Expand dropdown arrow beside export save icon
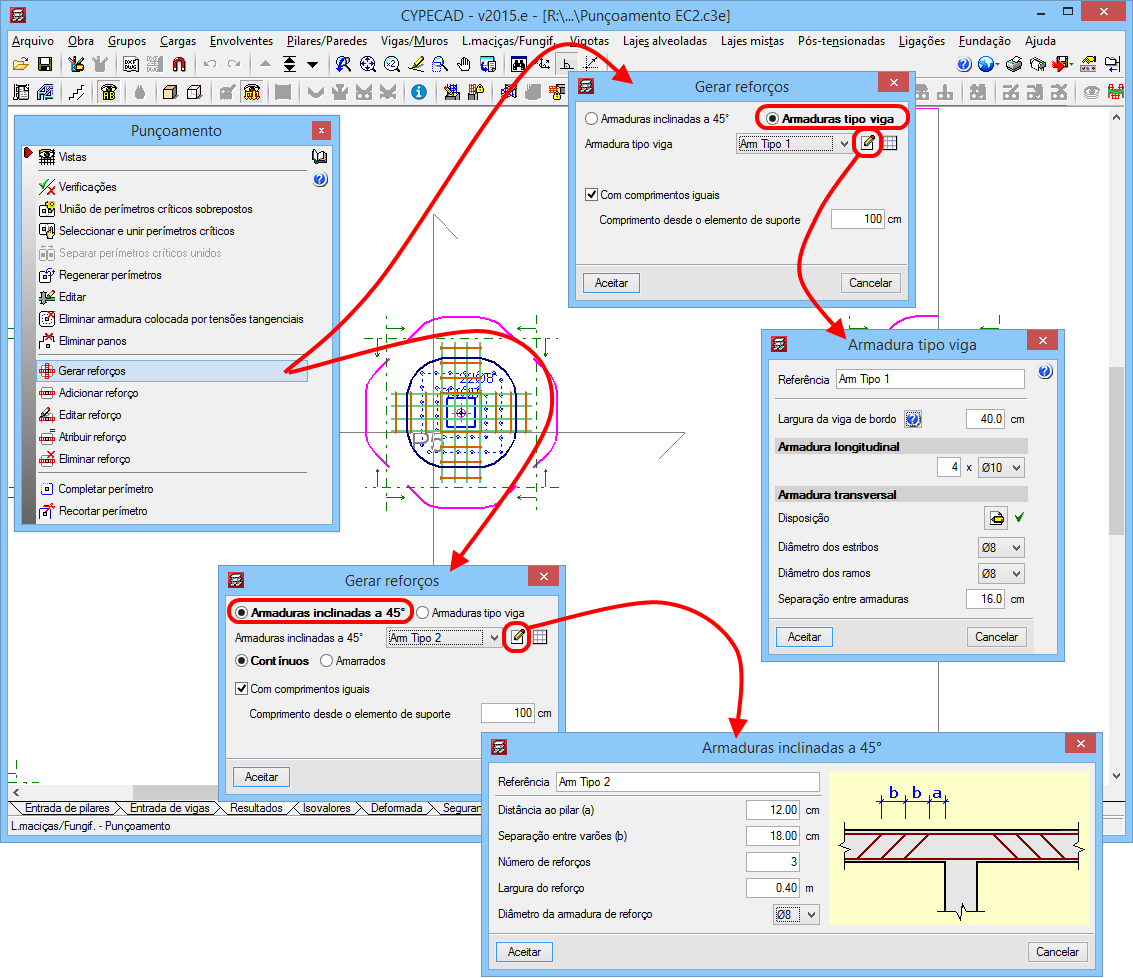1133x978 pixels. pyautogui.click(x=1072, y=65)
